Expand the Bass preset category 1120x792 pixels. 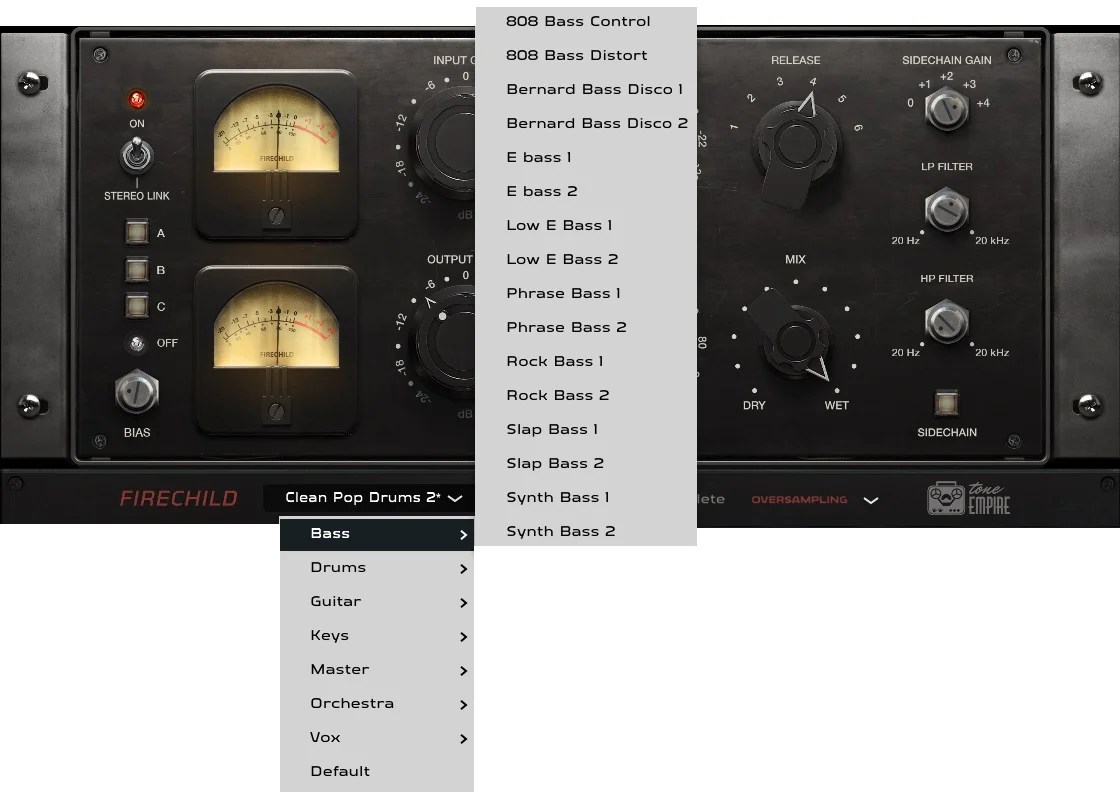pyautogui.click(x=377, y=534)
